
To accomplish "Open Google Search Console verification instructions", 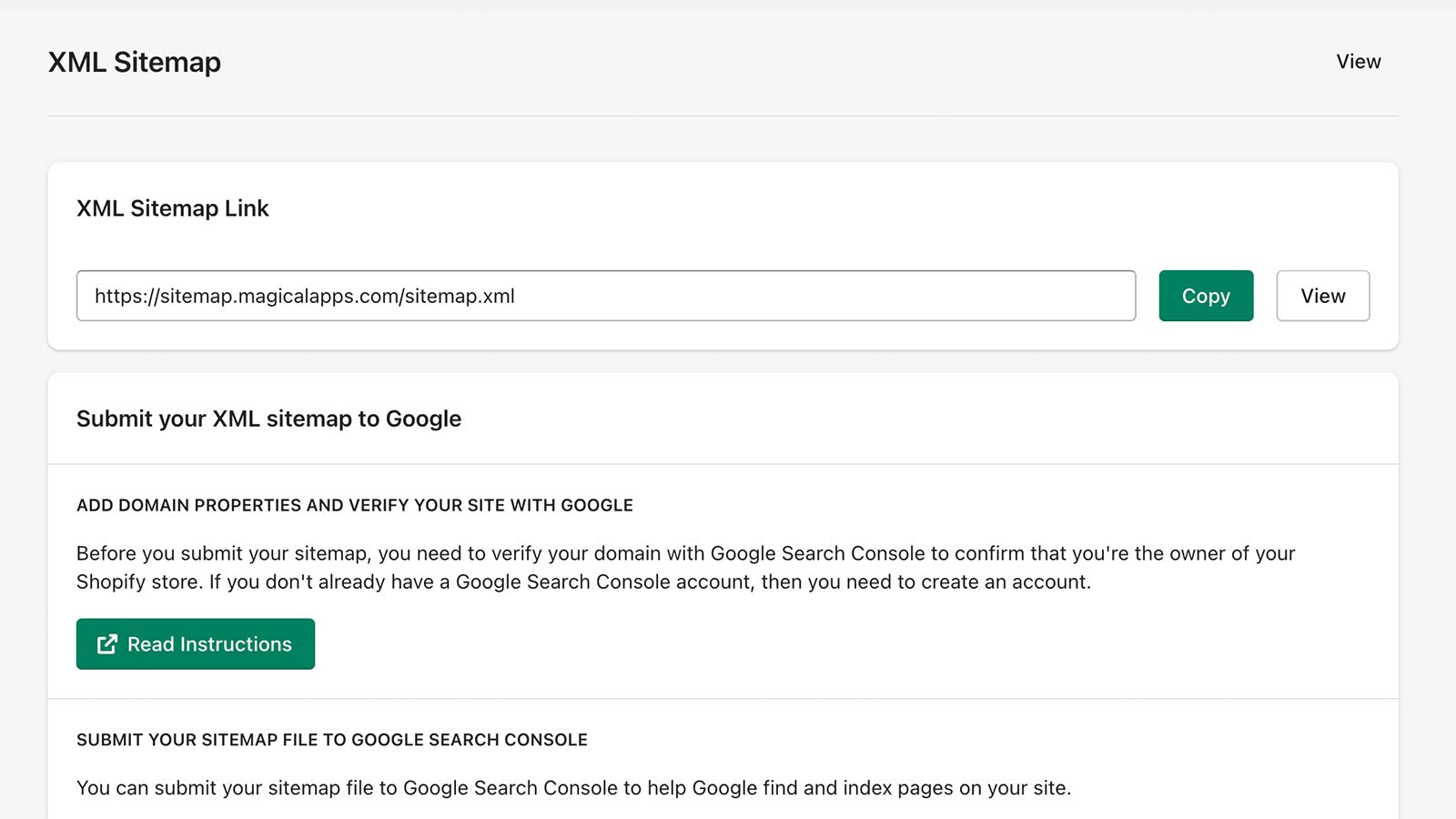I will pyautogui.click(x=195, y=643).
